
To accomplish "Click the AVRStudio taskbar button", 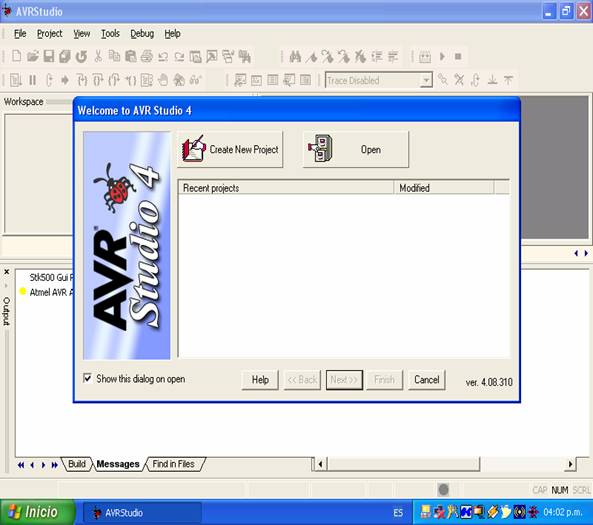I will tap(142, 513).
